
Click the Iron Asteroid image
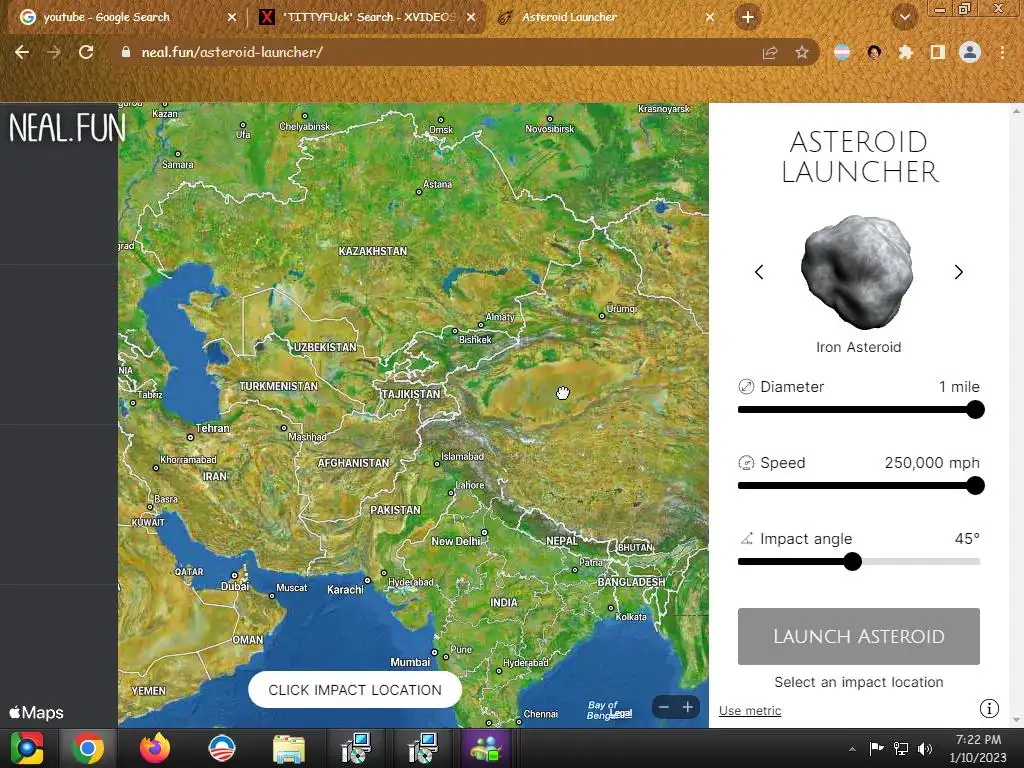(857, 272)
